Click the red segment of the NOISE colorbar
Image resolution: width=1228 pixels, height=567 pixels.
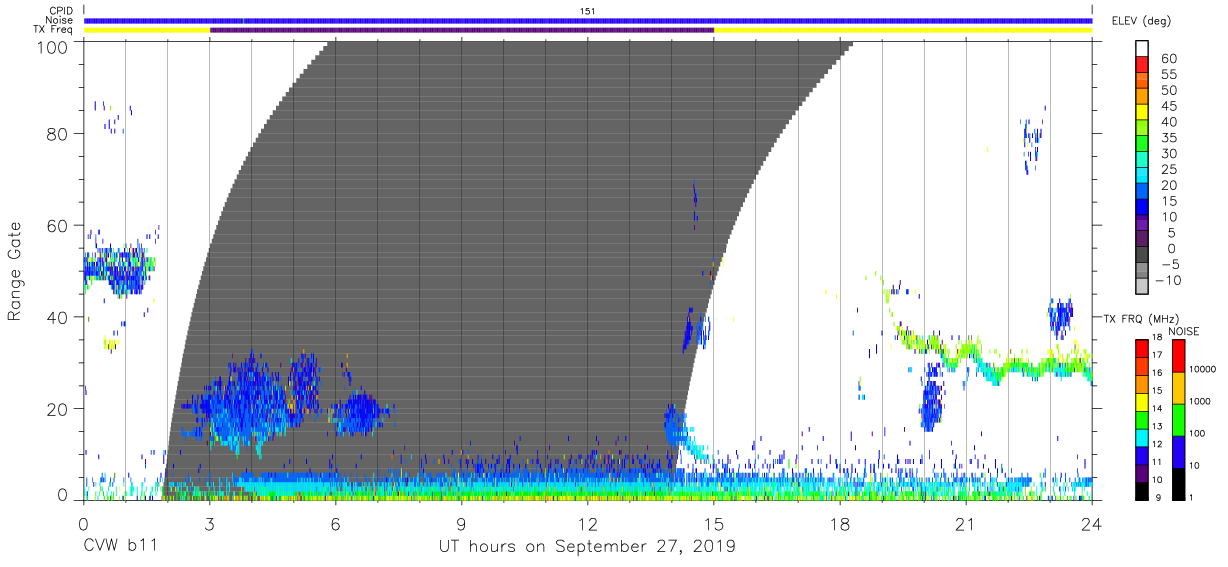[1178, 356]
